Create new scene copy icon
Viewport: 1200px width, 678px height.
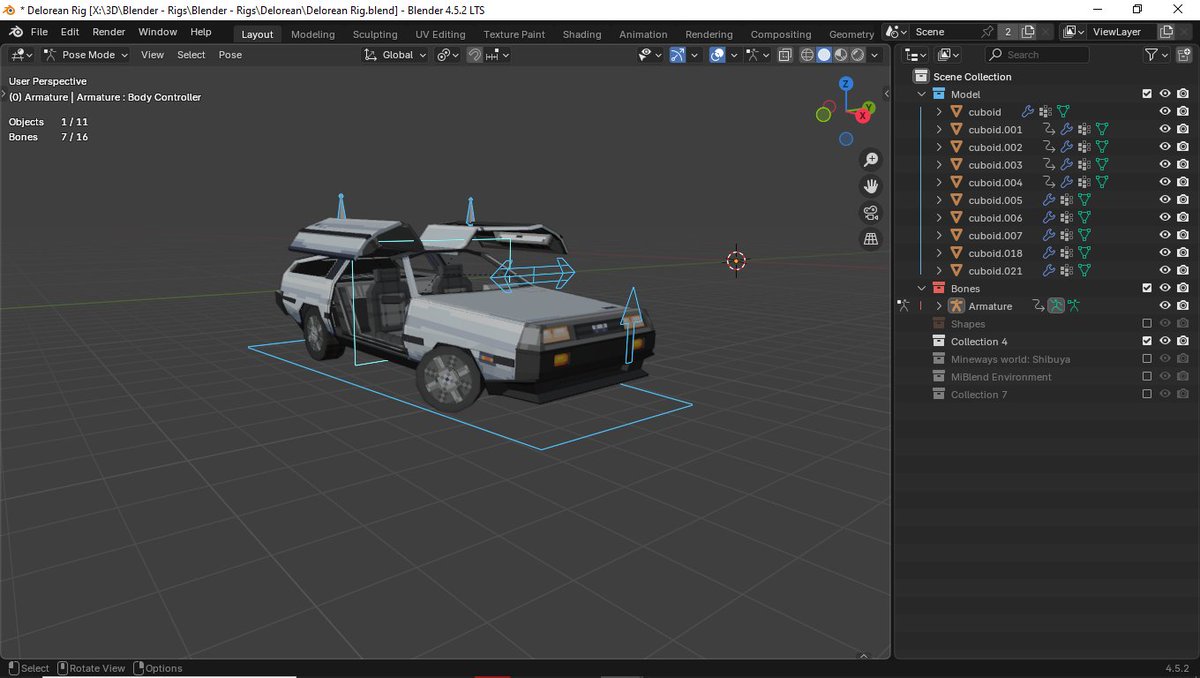(x=1028, y=32)
